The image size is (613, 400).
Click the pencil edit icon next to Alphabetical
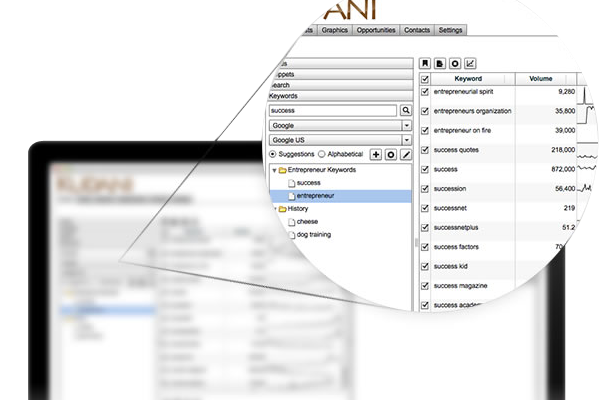406,154
